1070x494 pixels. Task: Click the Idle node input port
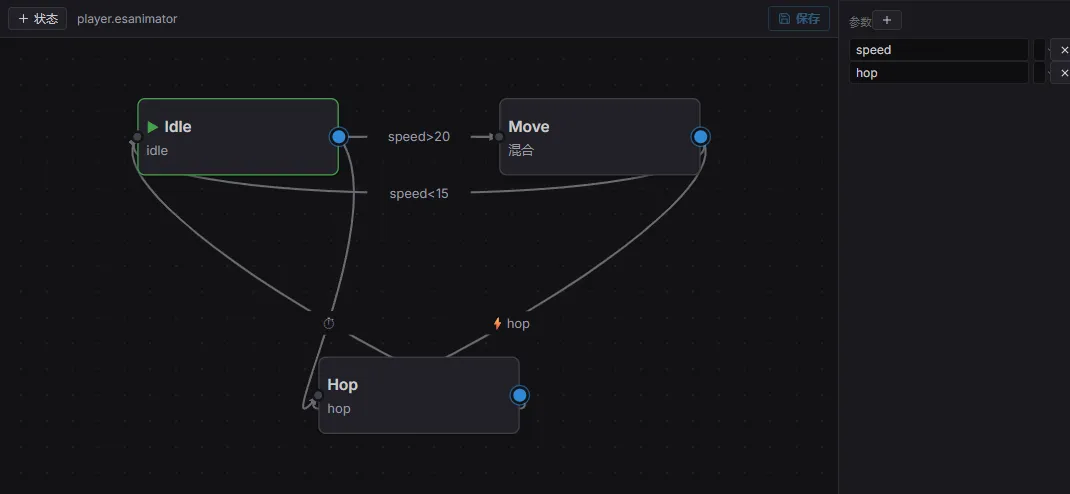137,136
